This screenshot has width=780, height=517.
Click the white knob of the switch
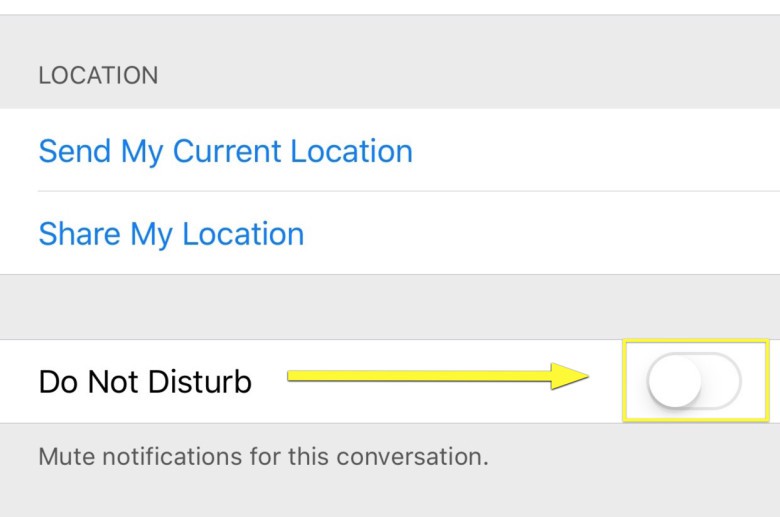pyautogui.click(x=675, y=381)
